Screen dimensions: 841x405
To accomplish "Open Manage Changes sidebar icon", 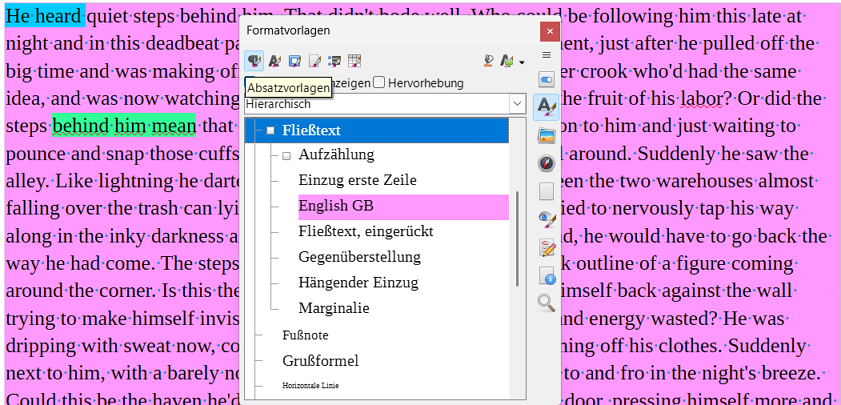I will point(546,248).
